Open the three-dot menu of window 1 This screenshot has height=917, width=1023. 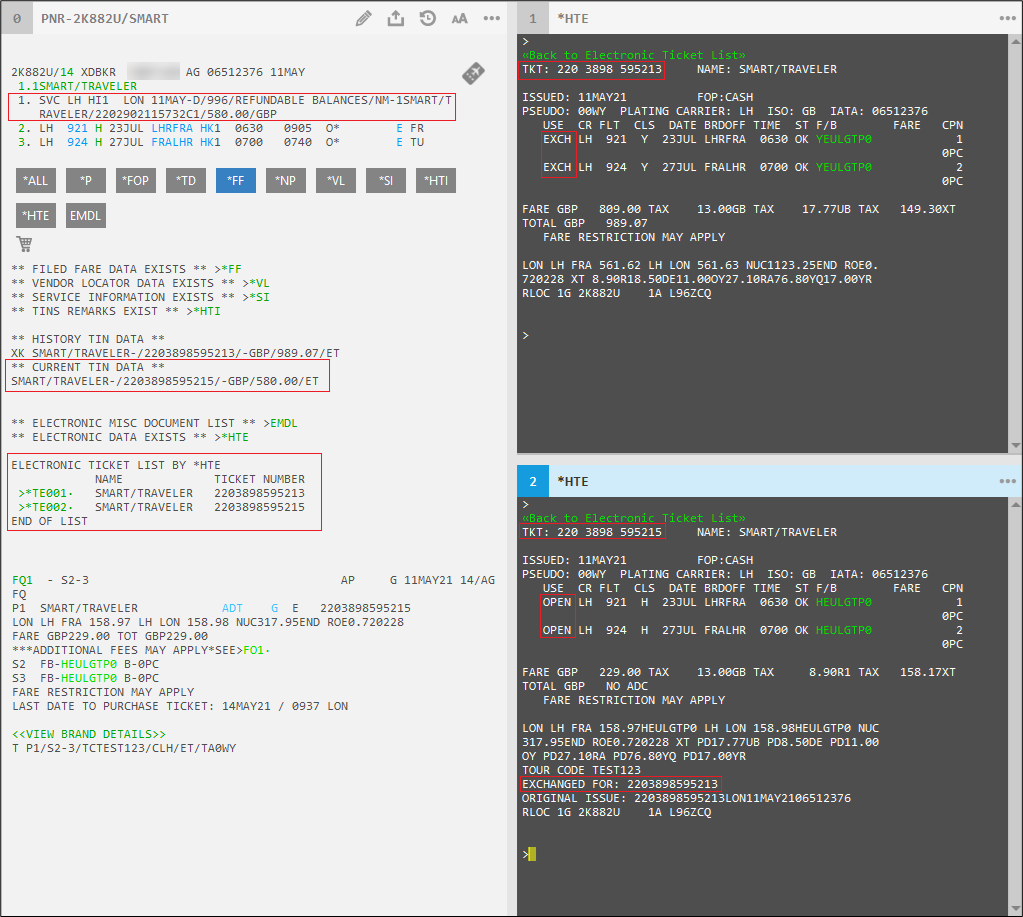point(1007,18)
